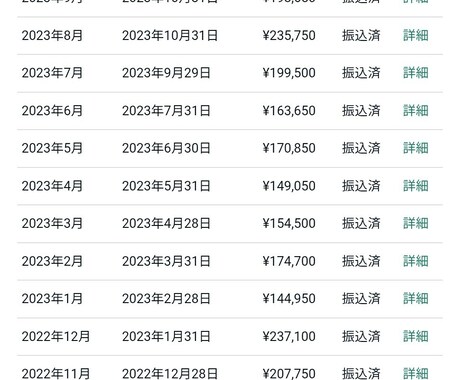Open 詳細 link for 2022年12月 row
The image size is (460, 380).
(416, 336)
